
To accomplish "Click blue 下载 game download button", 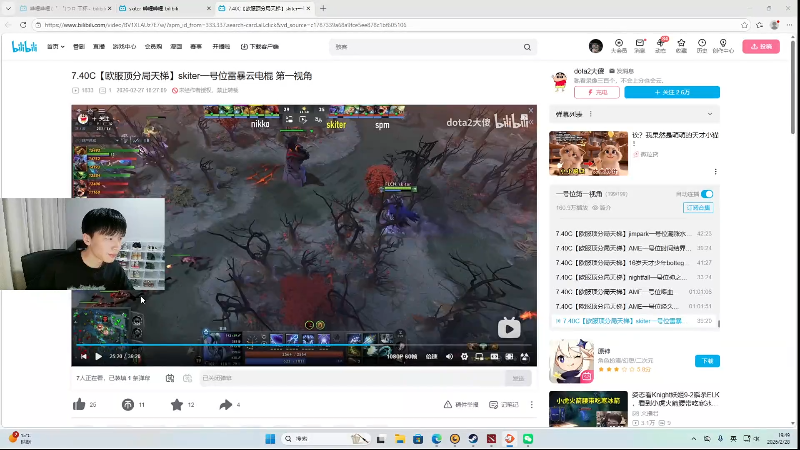I will [707, 361].
